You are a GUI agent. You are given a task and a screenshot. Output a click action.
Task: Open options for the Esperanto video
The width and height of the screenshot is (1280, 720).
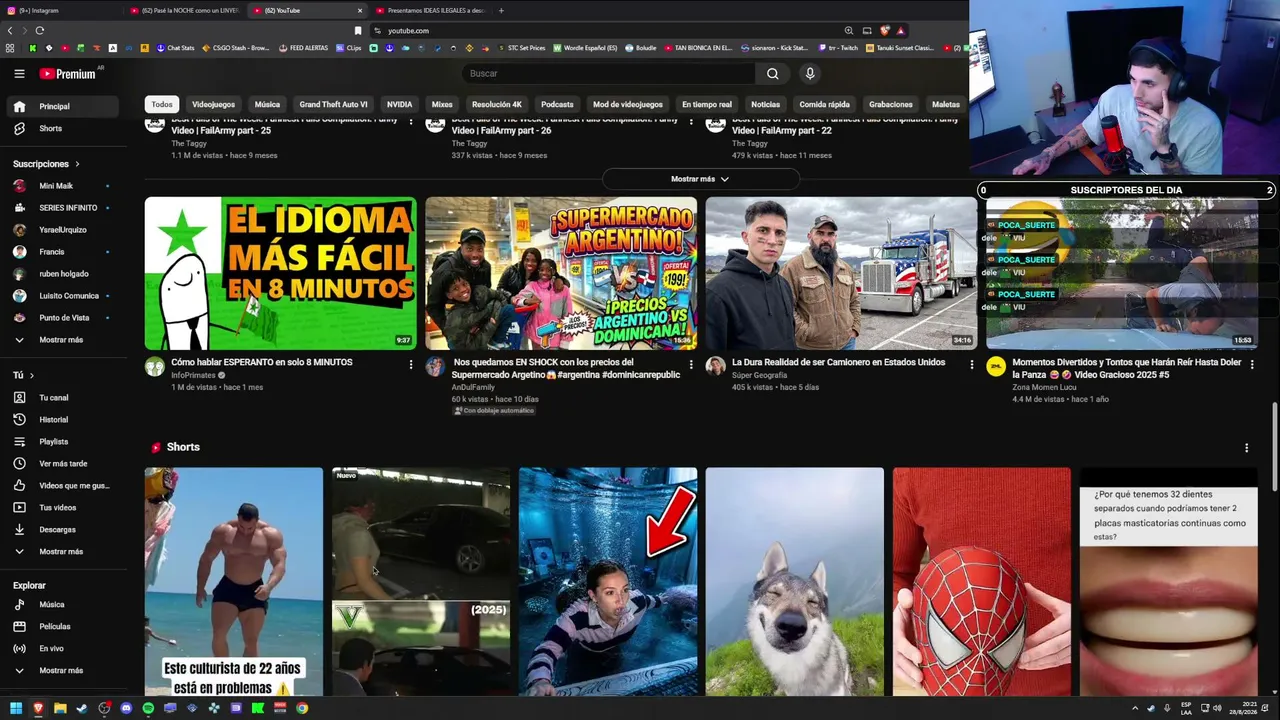pyautogui.click(x=410, y=365)
